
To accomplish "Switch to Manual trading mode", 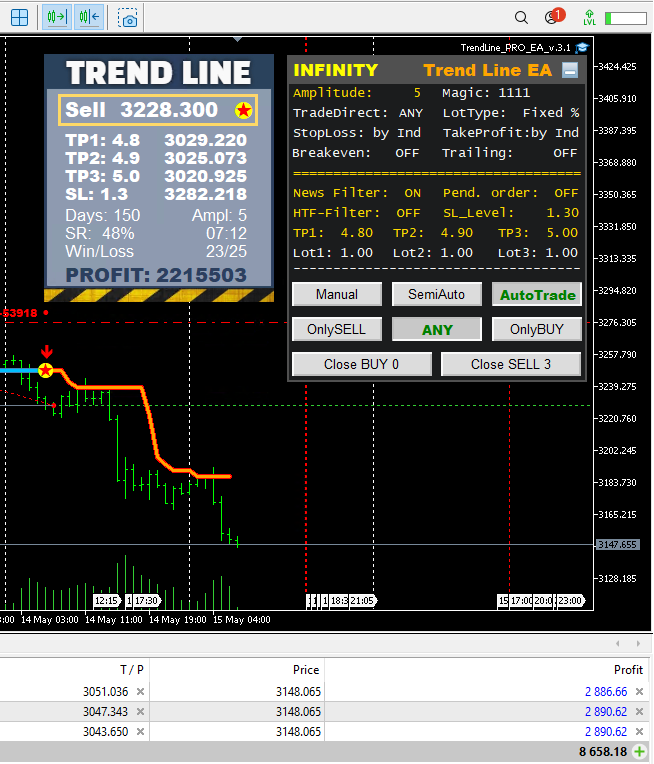I will point(336,294).
